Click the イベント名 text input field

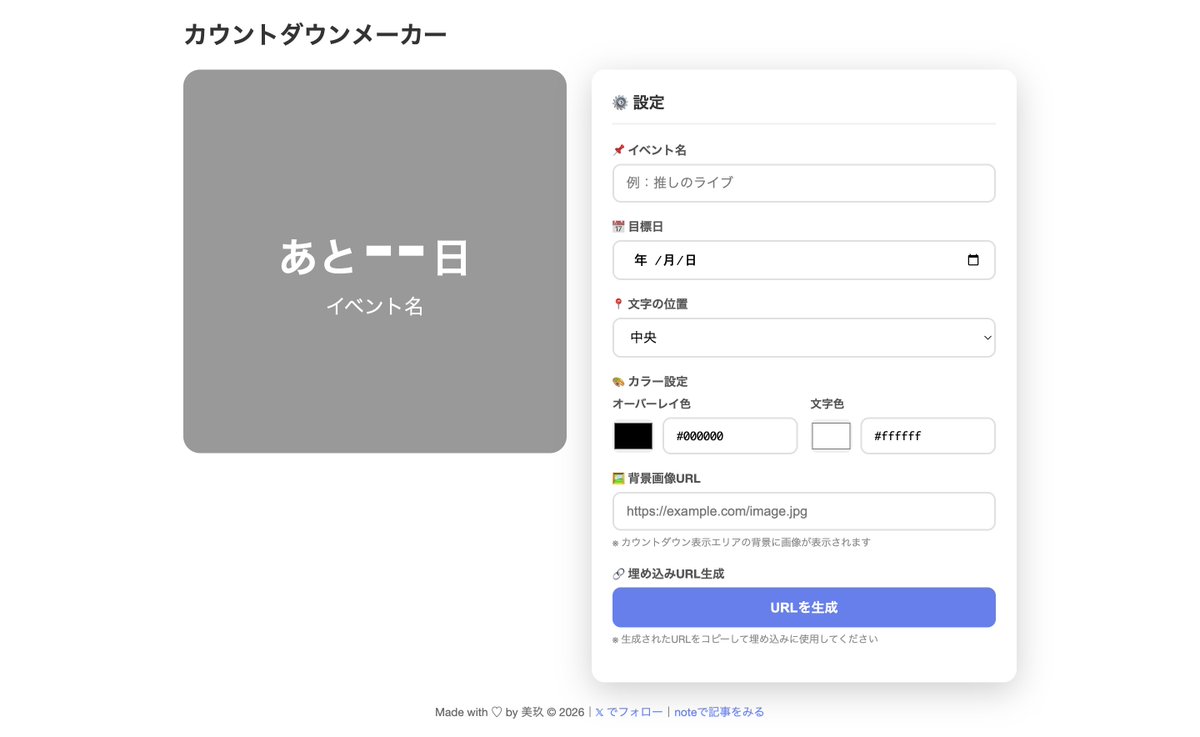(x=804, y=183)
